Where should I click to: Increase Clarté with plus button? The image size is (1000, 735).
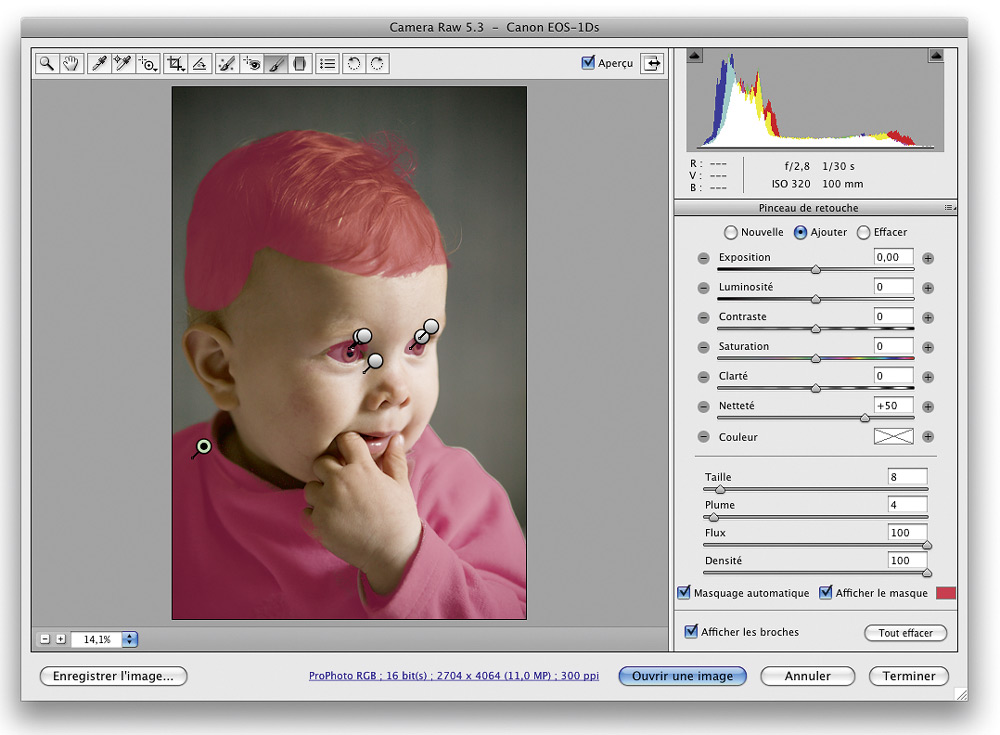coord(928,377)
